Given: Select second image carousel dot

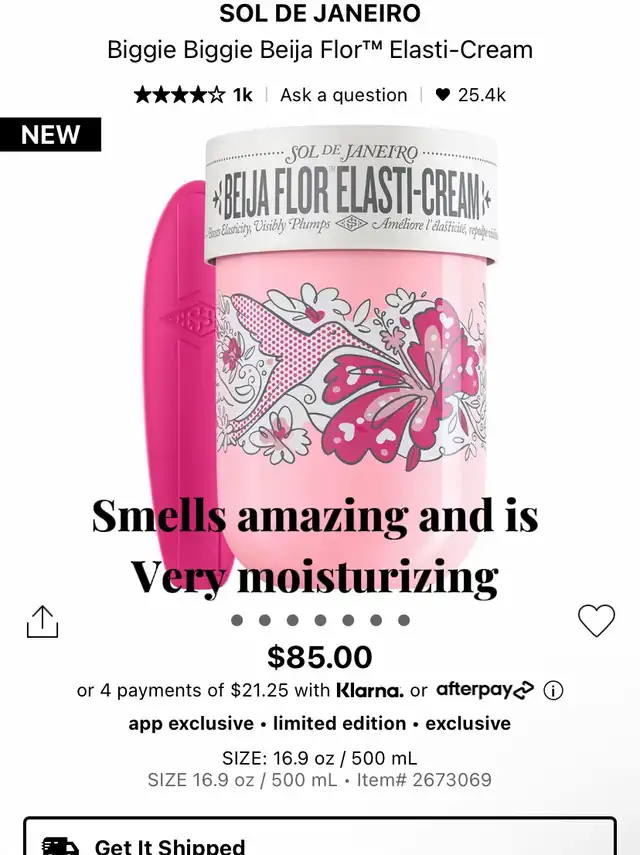Looking at the screenshot, I should [x=264, y=620].
